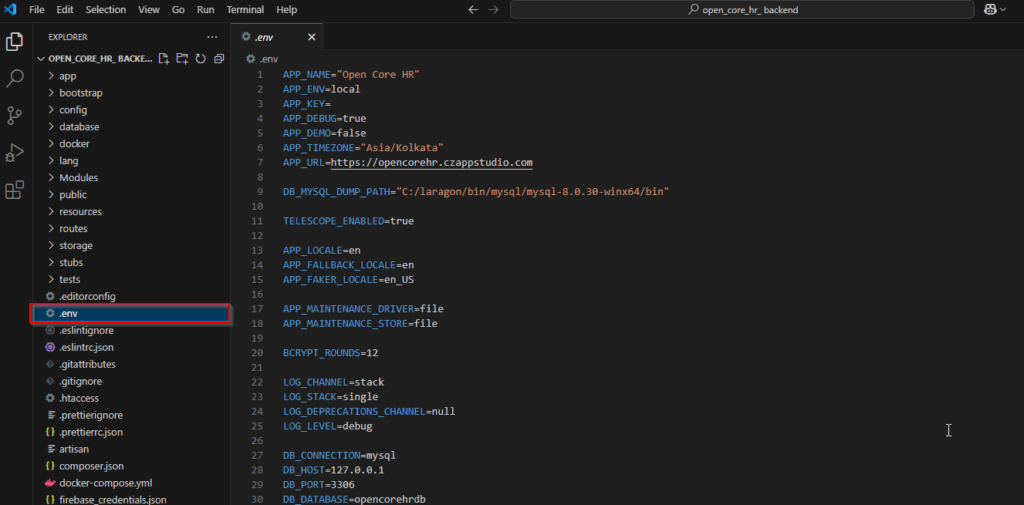Expand the stubs folder
Viewport: 1024px width, 505px height.
pos(131,263)
